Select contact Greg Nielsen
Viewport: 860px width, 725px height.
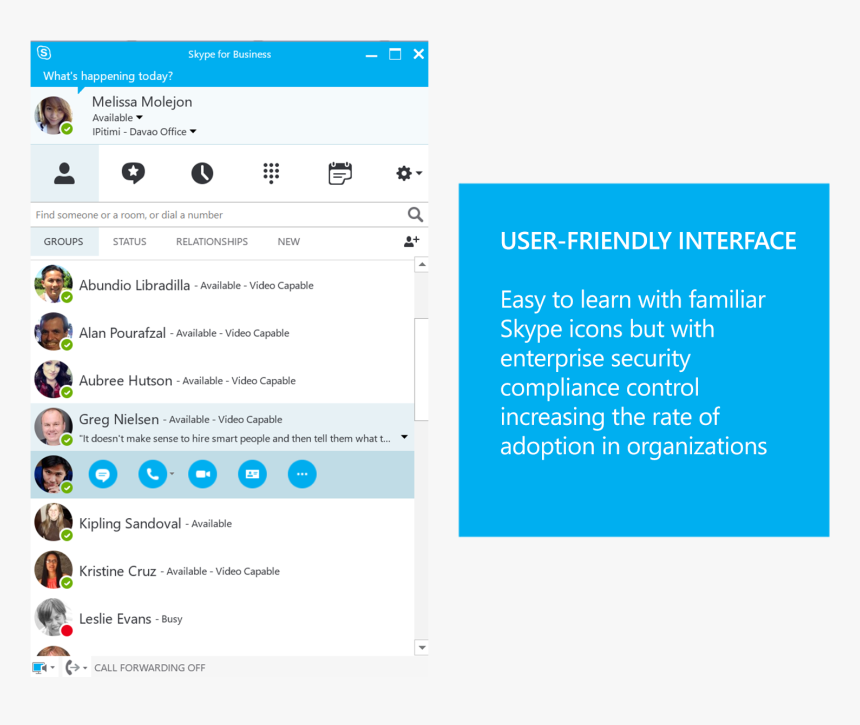click(222, 427)
